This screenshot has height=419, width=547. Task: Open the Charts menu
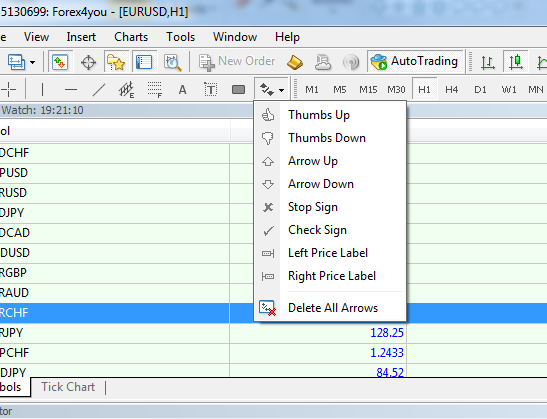(x=131, y=37)
